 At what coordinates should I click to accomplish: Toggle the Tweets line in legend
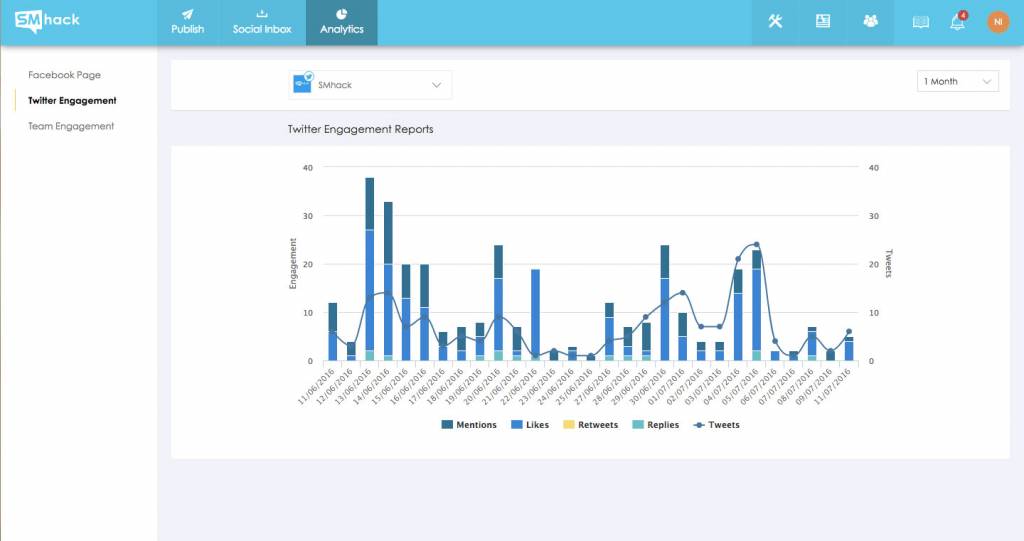coord(716,425)
